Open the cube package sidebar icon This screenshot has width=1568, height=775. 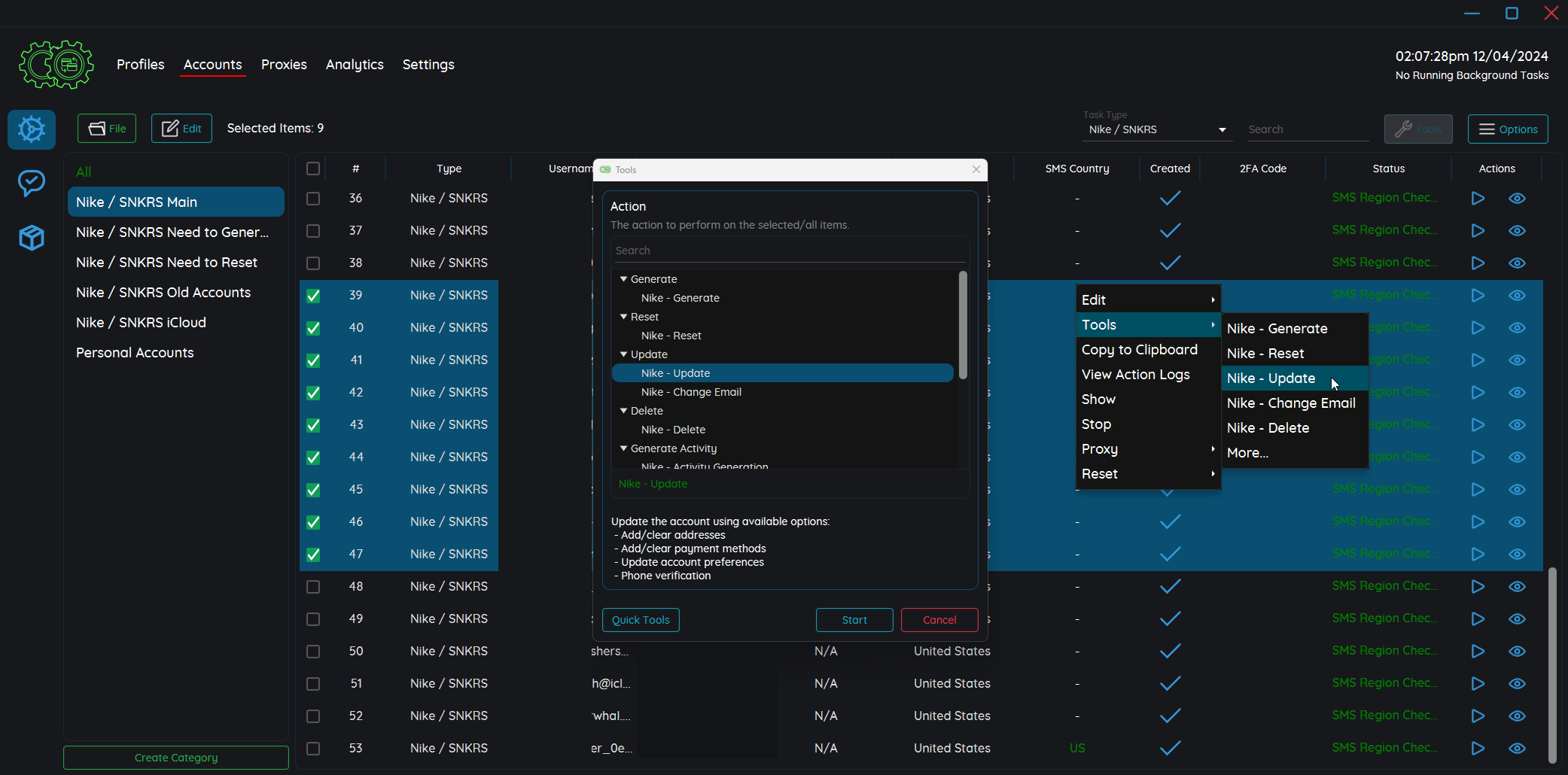pos(32,238)
